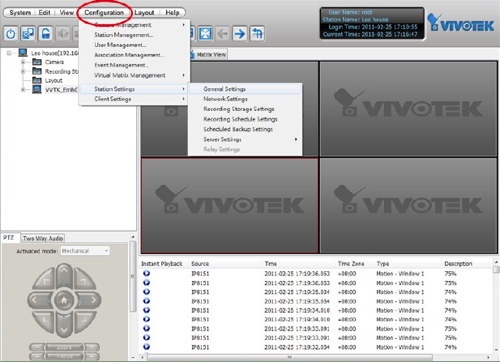Screen dimensions: 500x362
Task: Pan camera down with PTZ down arrow
Action: click(x=64, y=328)
